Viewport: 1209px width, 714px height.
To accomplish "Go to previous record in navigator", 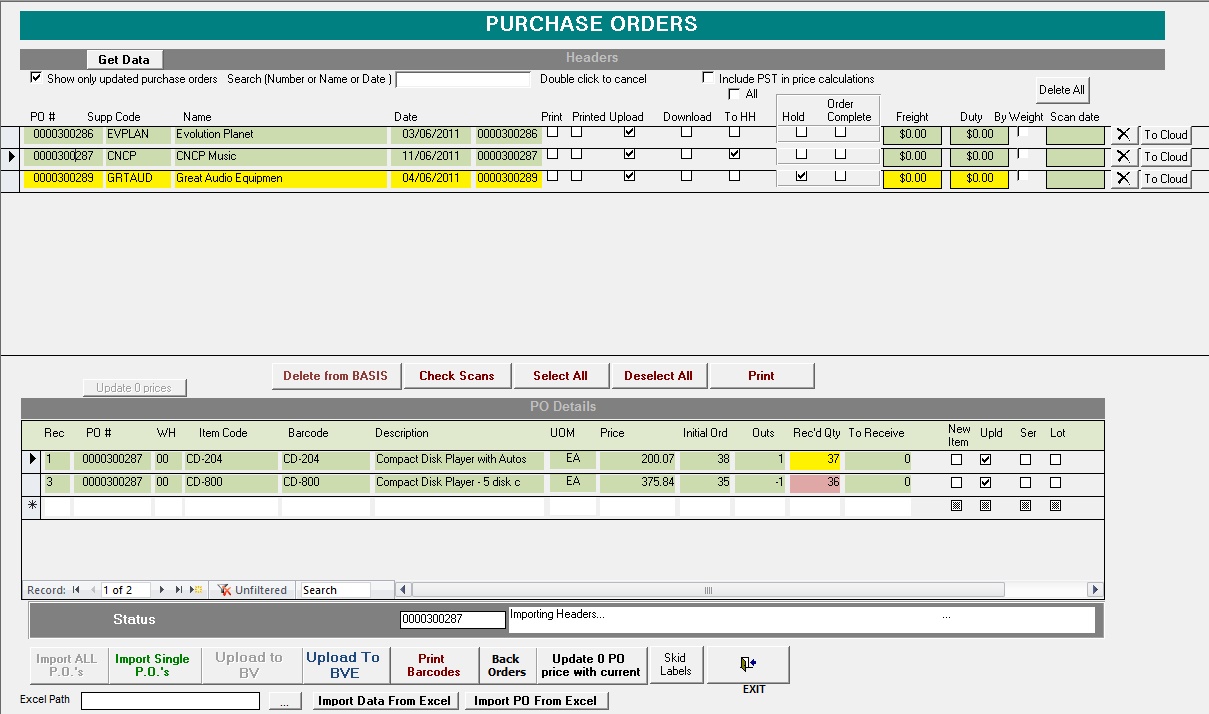I will [93, 590].
